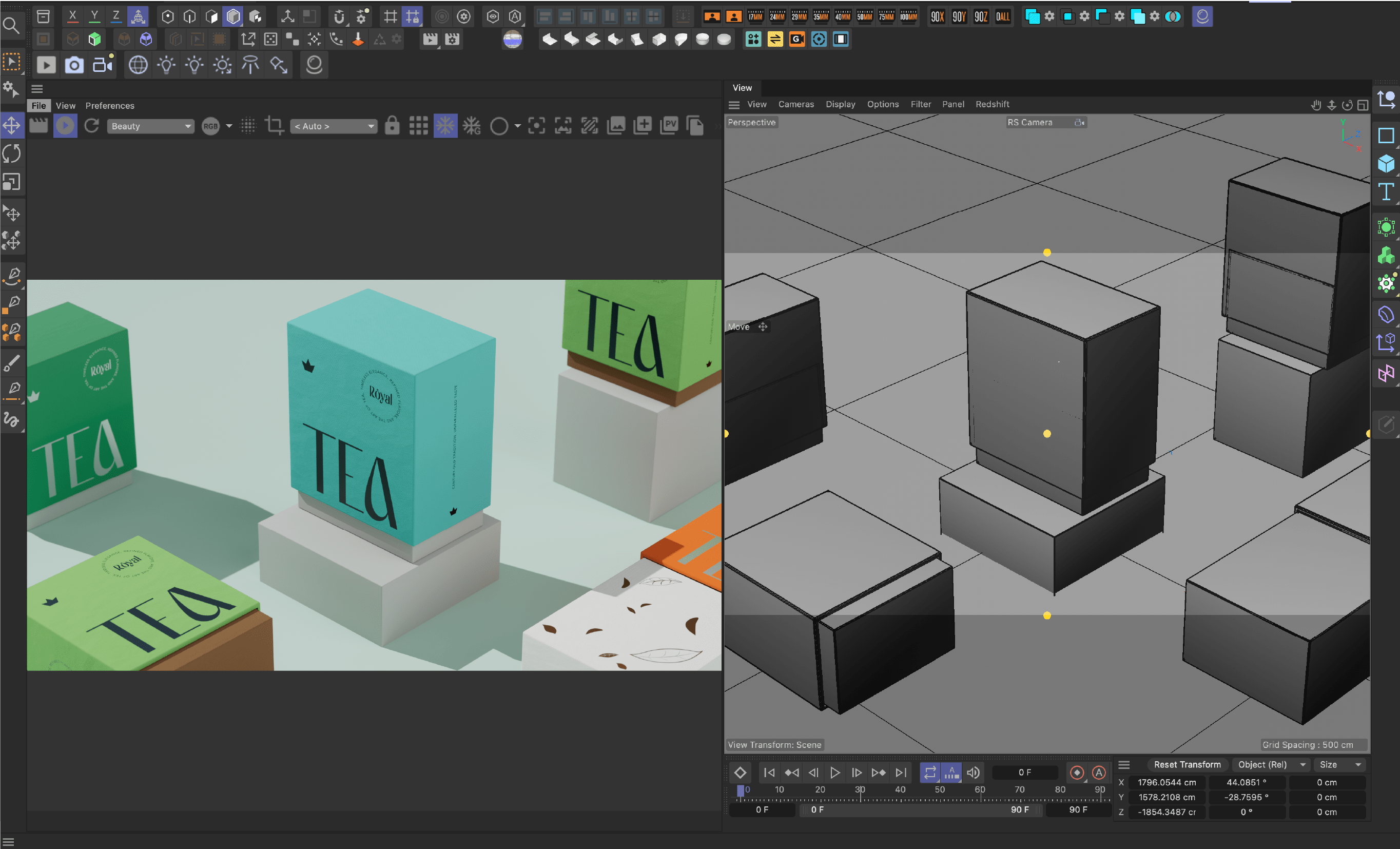This screenshot has height=849, width=1400.
Task: Toggle timeline loop playback mode
Action: pyautogui.click(x=929, y=773)
